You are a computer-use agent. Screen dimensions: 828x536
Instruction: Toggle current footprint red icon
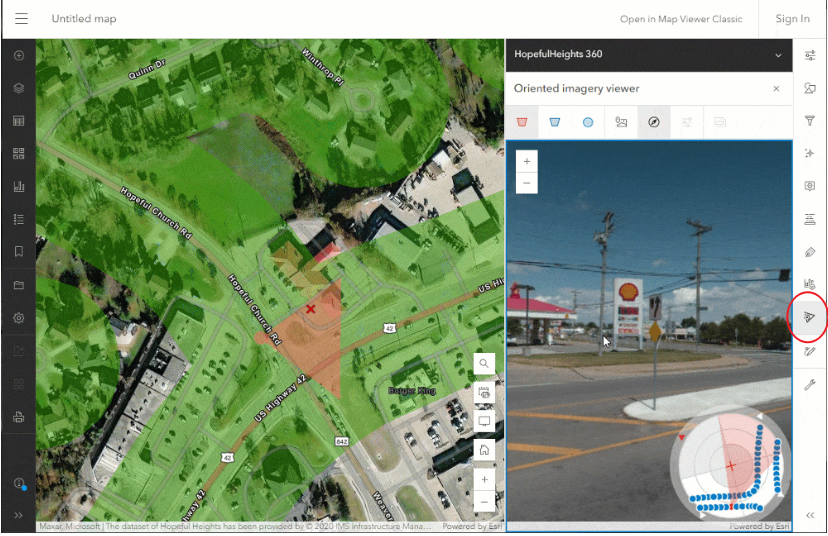pos(522,122)
